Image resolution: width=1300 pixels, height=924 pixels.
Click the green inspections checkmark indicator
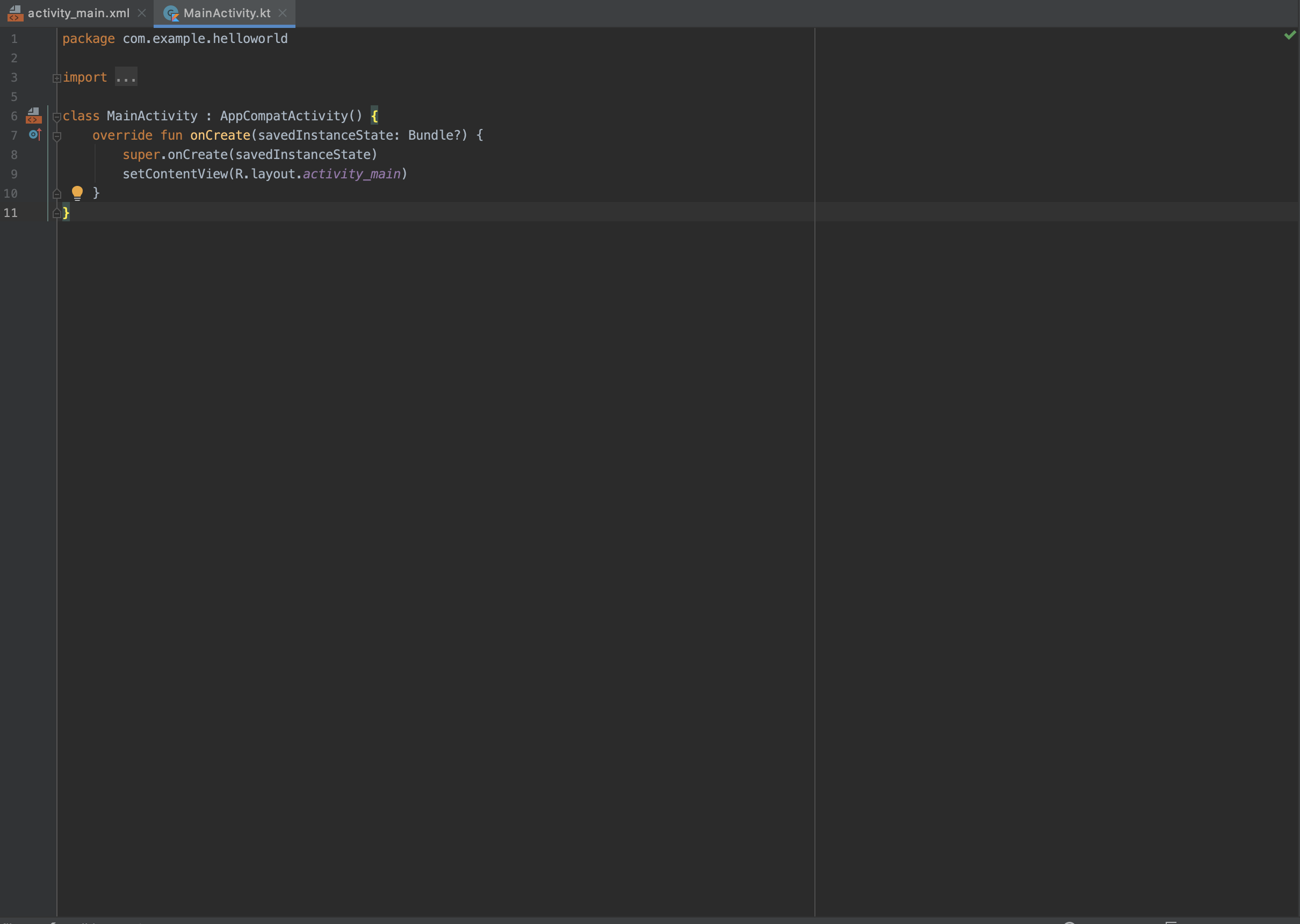coord(1289,35)
